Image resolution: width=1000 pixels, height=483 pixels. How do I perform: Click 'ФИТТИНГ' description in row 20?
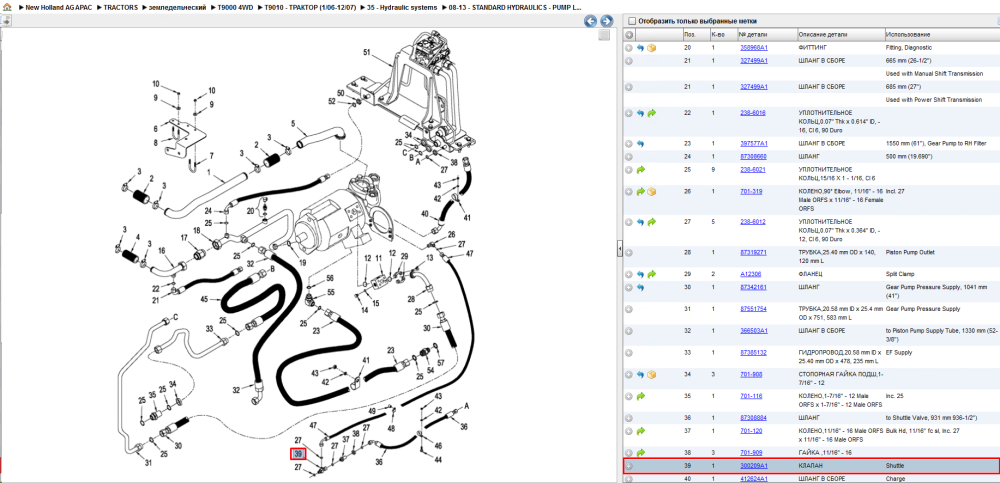pyautogui.click(x=812, y=48)
